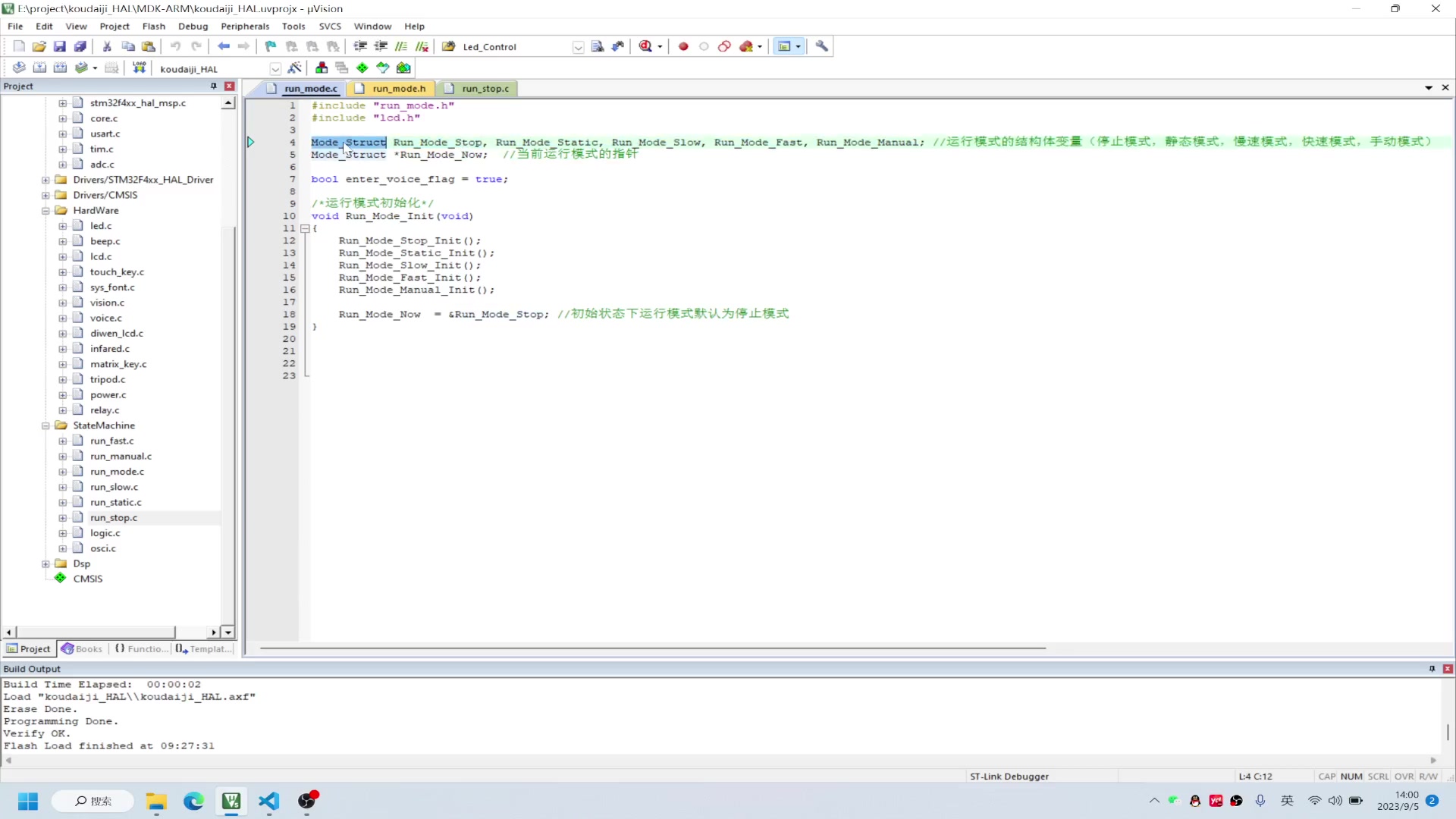
Task: Open Manage Project Items with the colored blocks icon
Action: [x=322, y=68]
